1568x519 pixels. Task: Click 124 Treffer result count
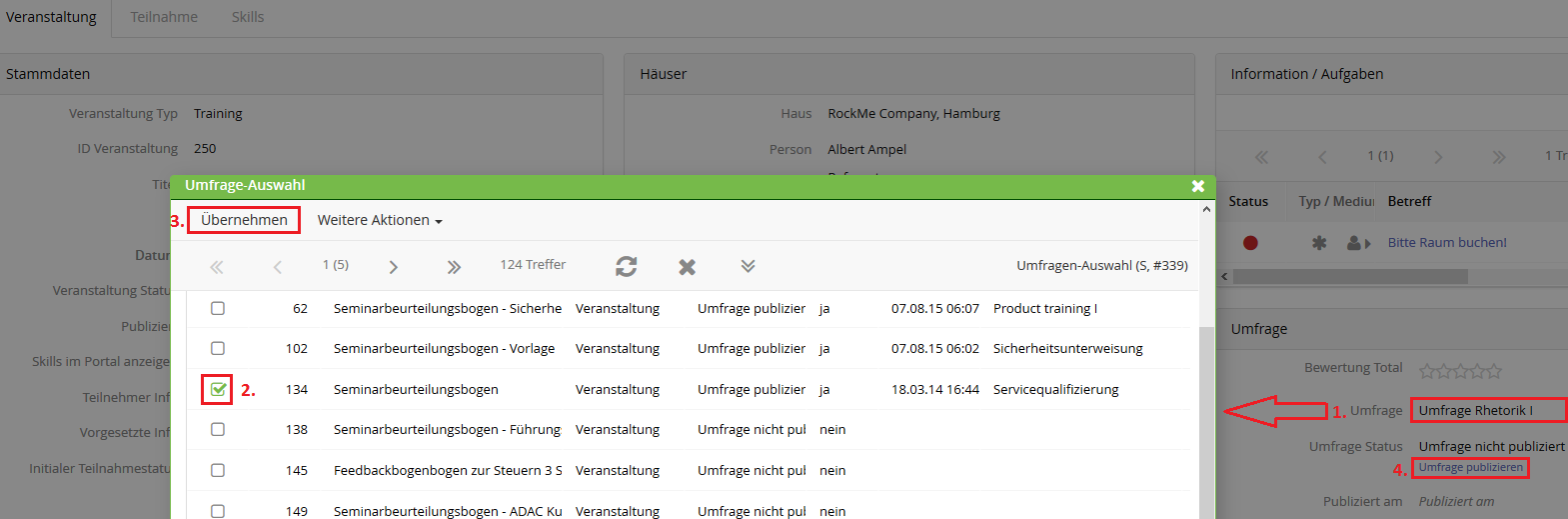coord(533,264)
